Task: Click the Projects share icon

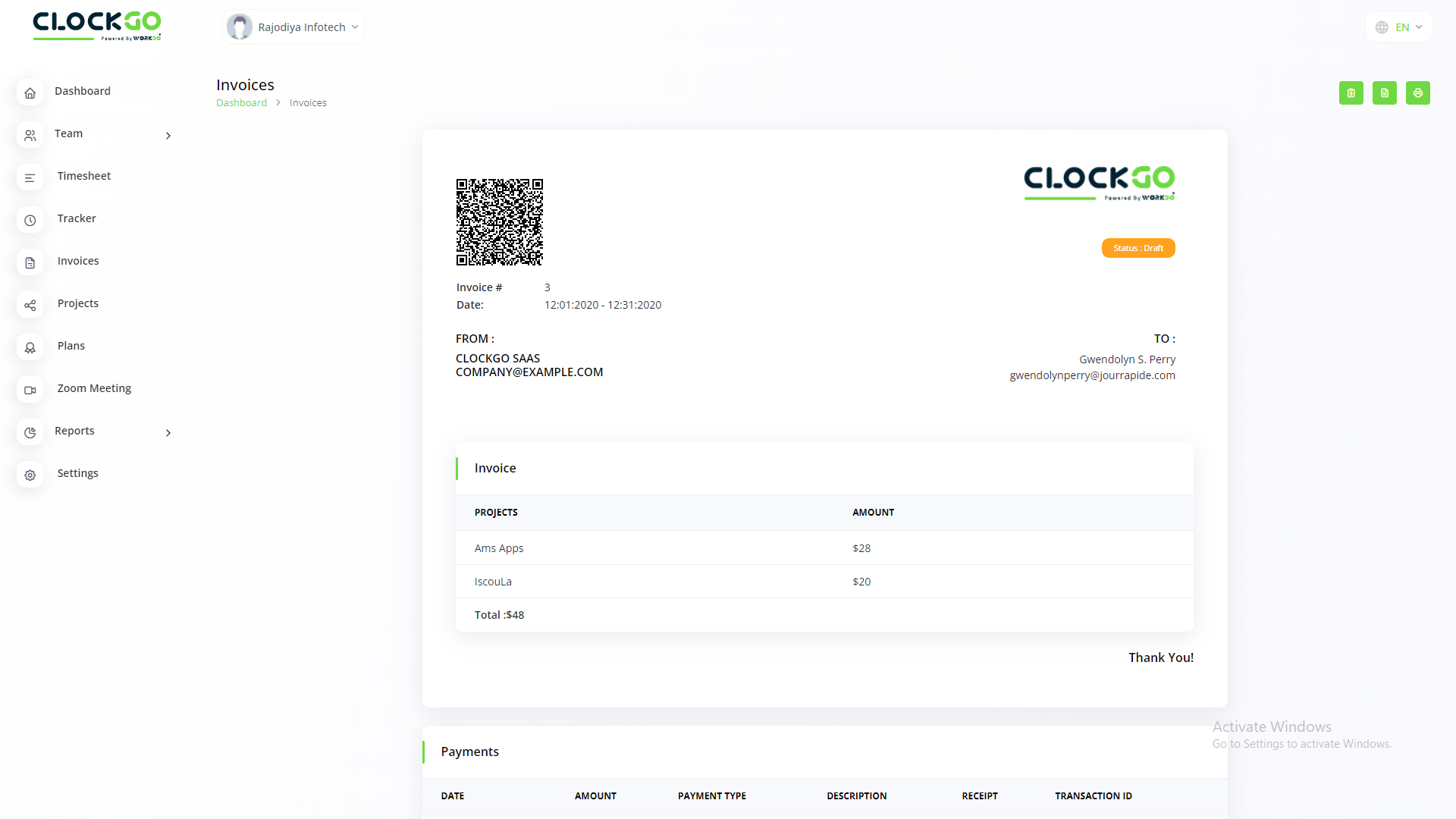Action: click(x=30, y=305)
